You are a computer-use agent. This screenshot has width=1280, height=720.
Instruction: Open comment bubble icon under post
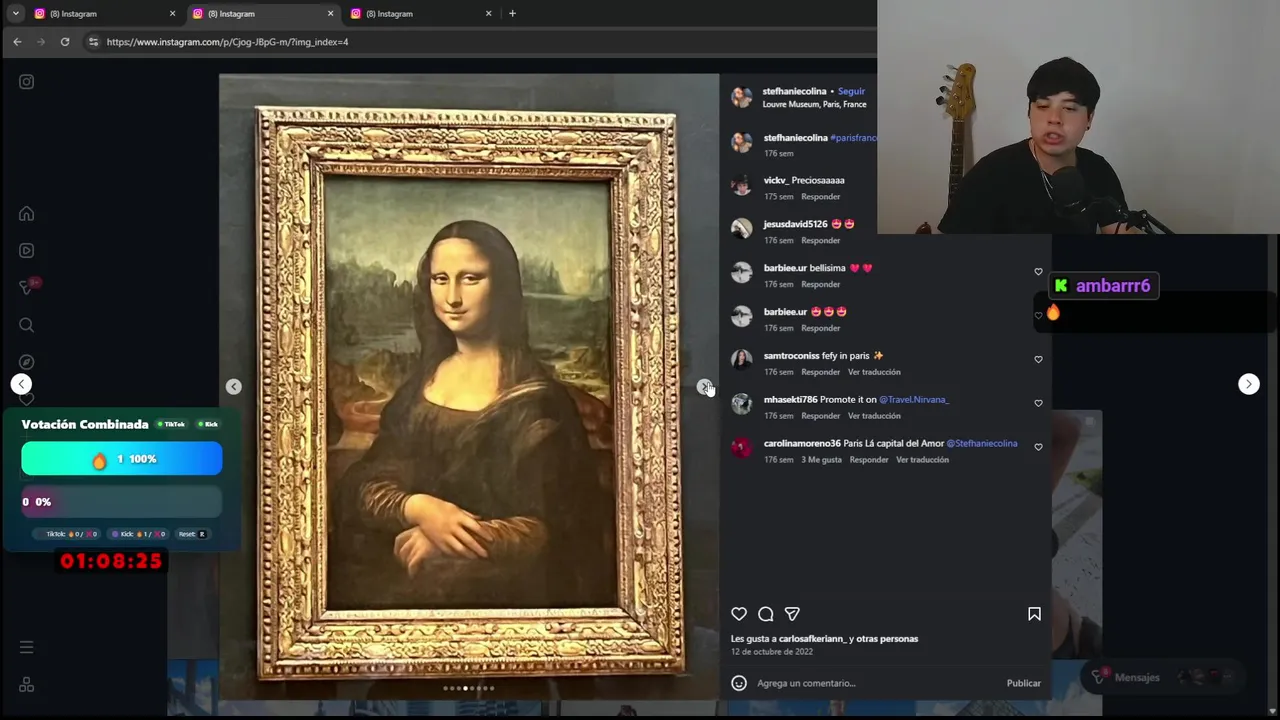(766, 614)
